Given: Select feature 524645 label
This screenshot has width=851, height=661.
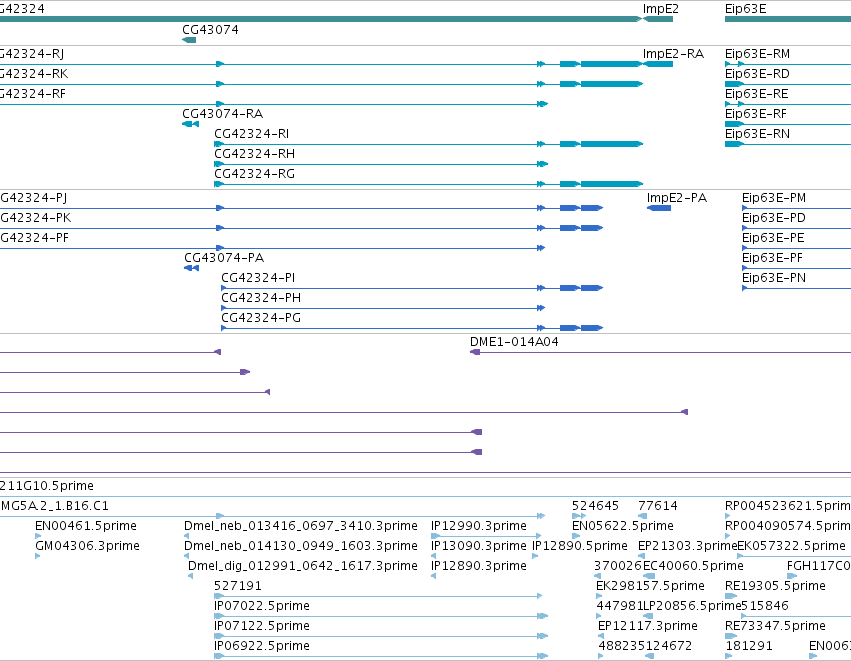Looking at the screenshot, I should [595, 506].
